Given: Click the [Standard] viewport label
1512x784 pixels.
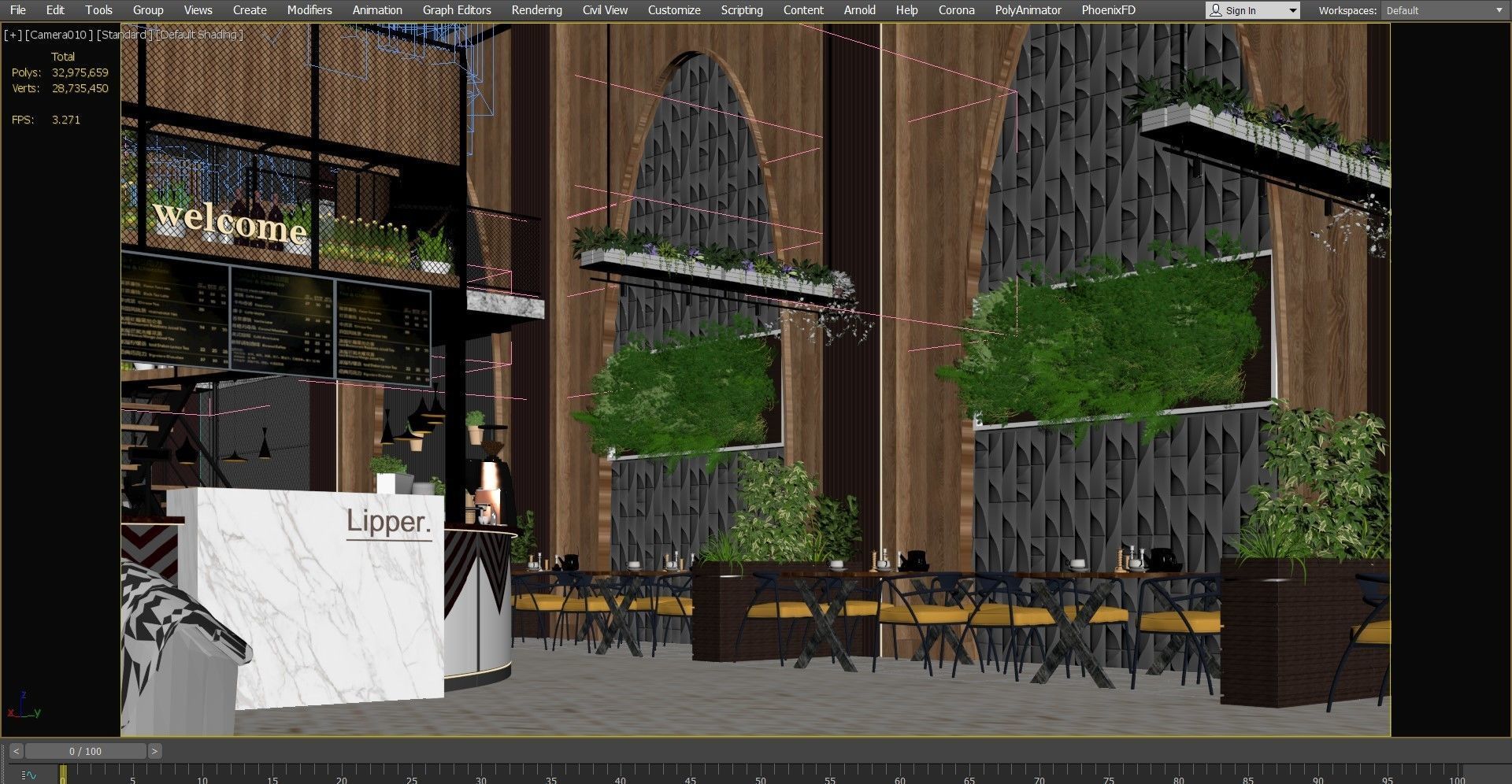Looking at the screenshot, I should pyautogui.click(x=124, y=35).
